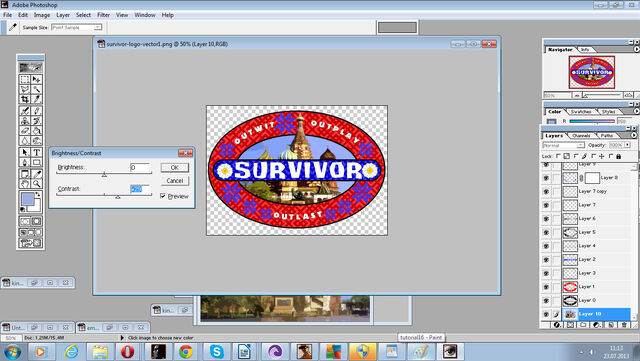The height and width of the screenshot is (361, 640).
Task: Click the Contrast slider handle
Action: (118, 196)
